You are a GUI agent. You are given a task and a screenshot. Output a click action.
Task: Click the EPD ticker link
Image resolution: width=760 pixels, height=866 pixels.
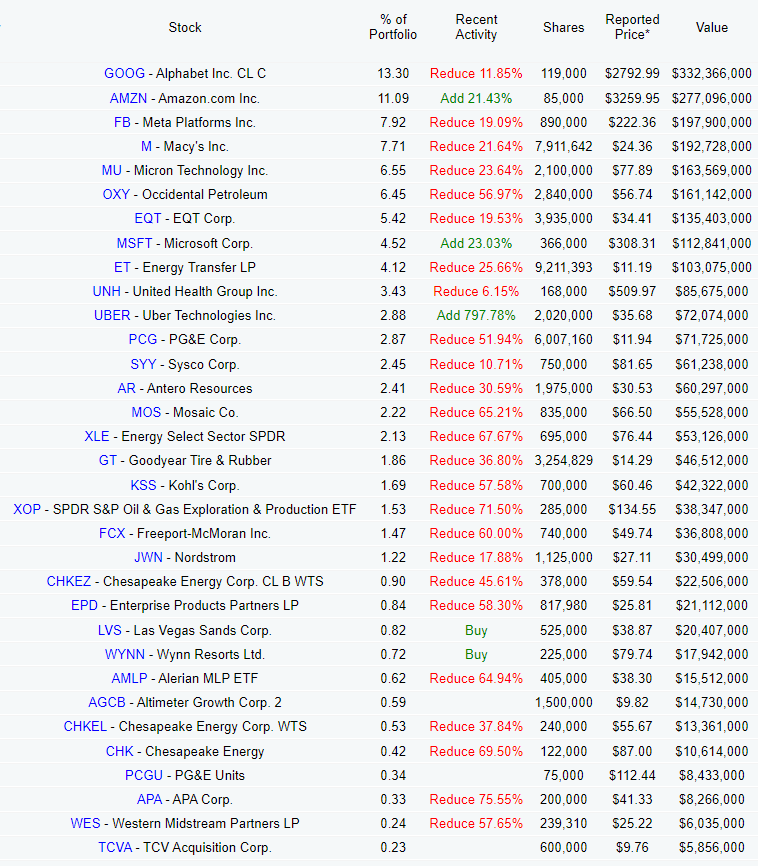click(85, 605)
